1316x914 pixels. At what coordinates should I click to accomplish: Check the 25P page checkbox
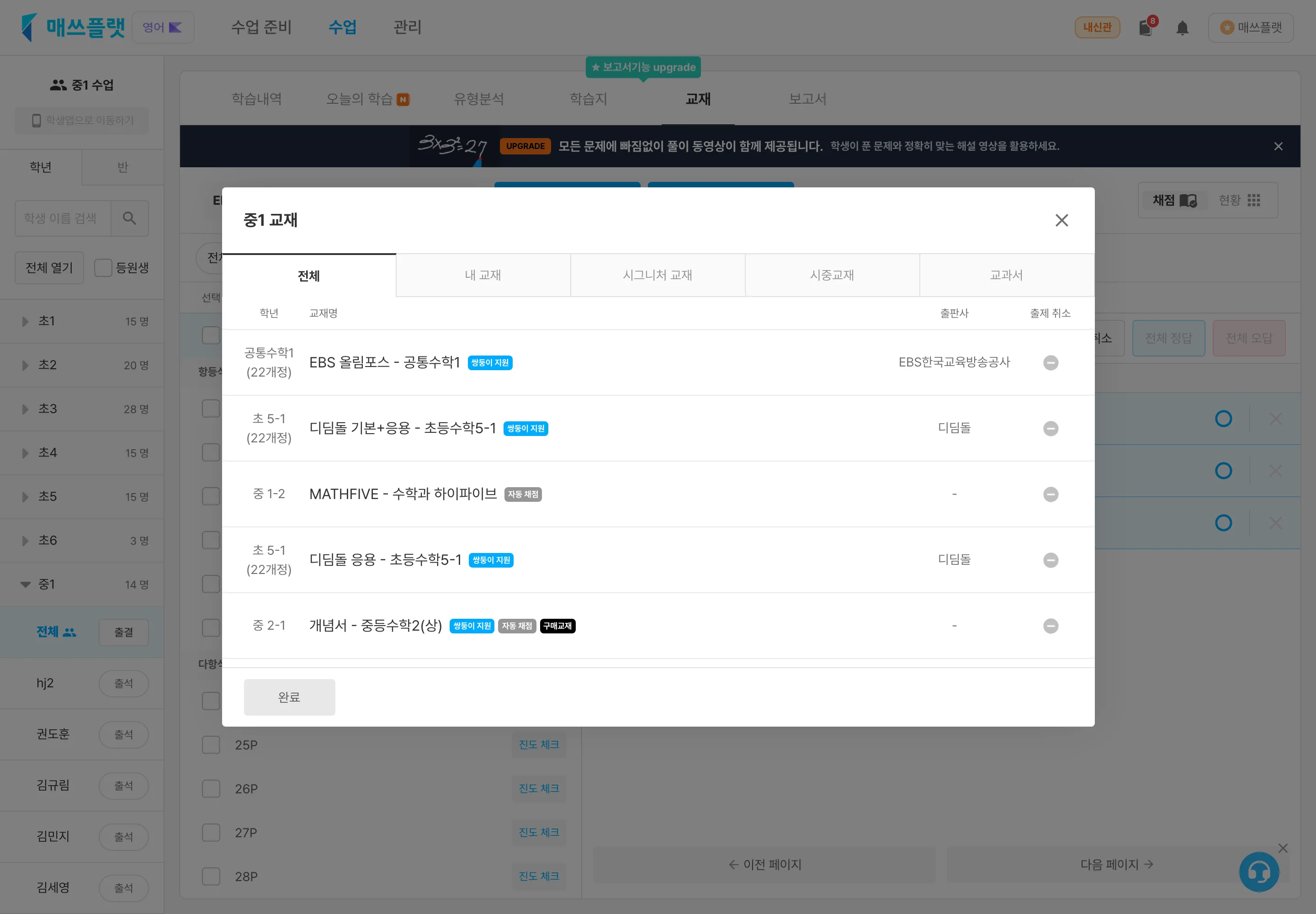coord(211,745)
